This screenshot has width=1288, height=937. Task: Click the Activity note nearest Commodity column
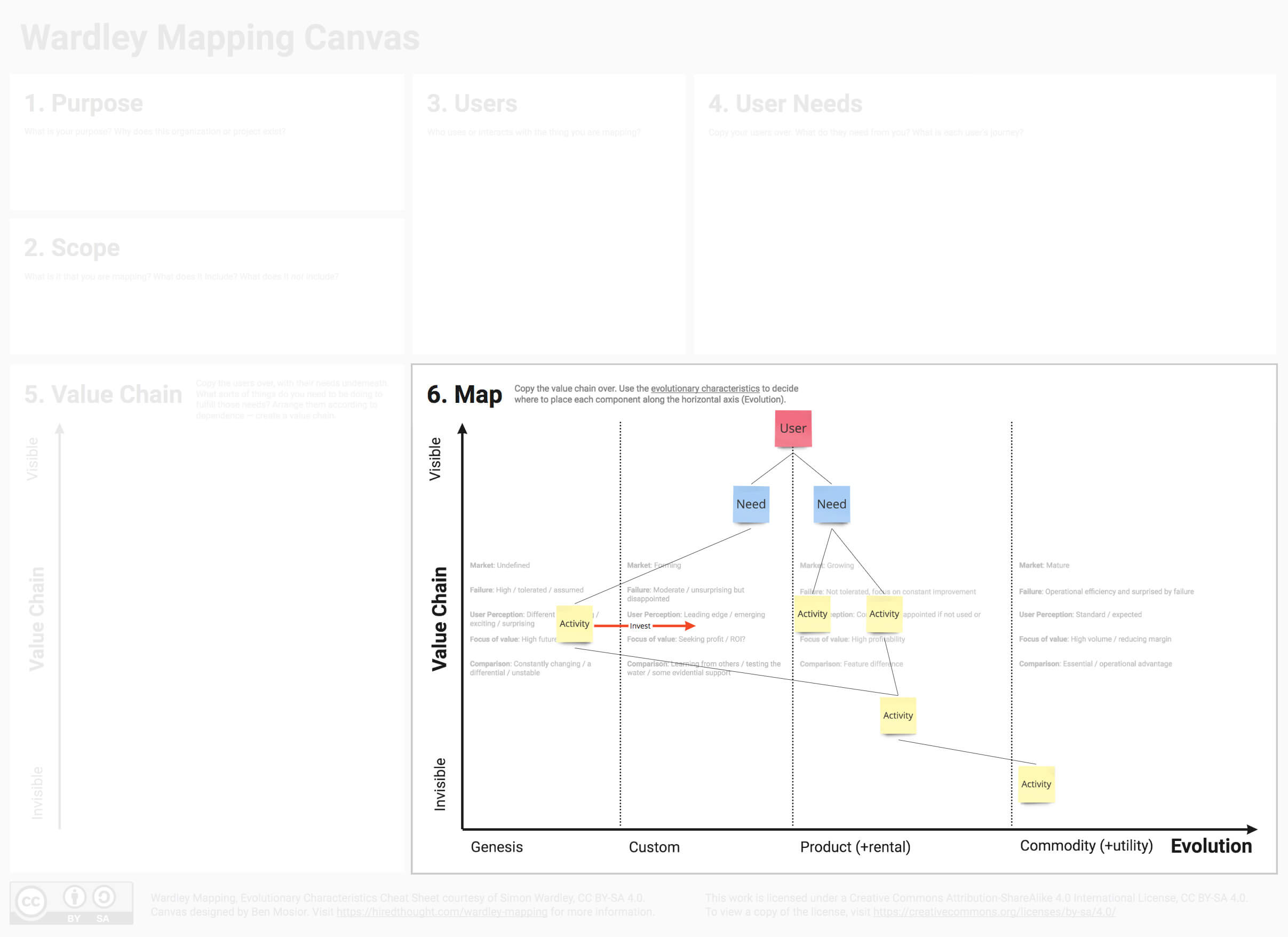point(1036,784)
